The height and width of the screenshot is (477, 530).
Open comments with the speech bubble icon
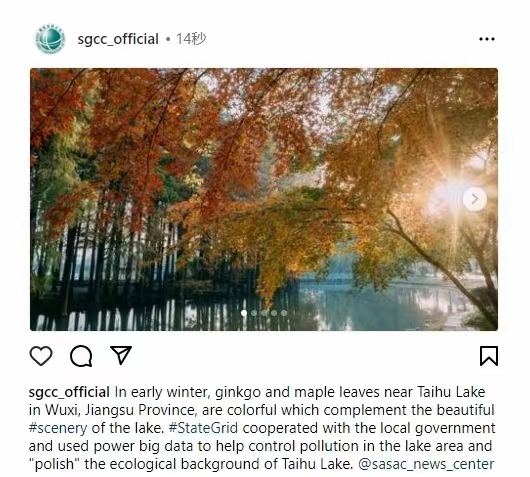[81, 356]
